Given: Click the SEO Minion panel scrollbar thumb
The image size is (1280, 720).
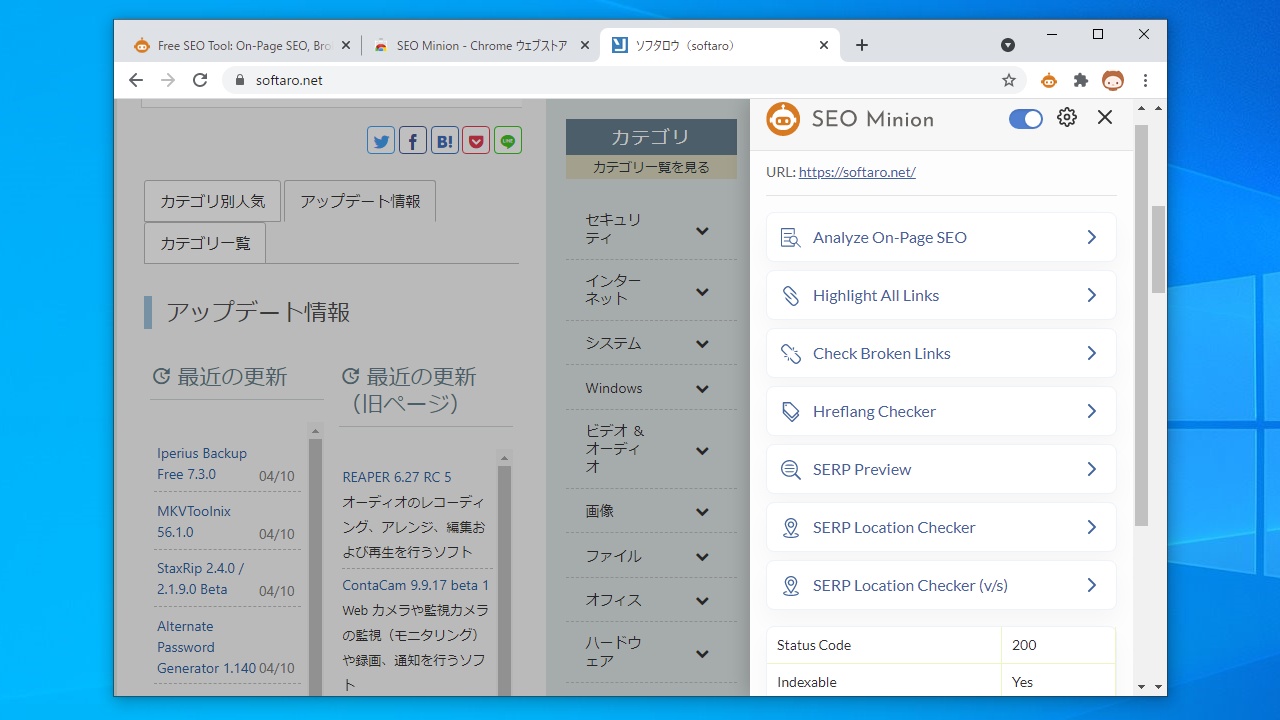Looking at the screenshot, I should 1142,327.
